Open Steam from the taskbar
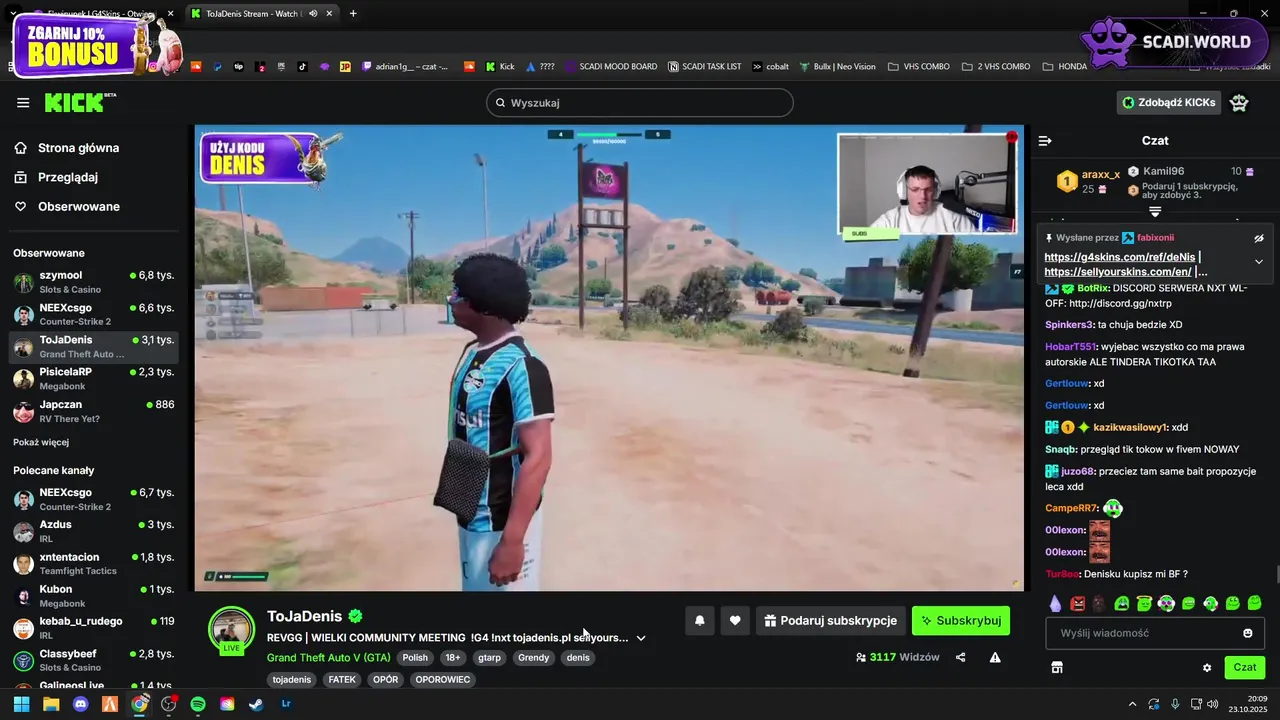The image size is (1280, 720). click(x=256, y=704)
